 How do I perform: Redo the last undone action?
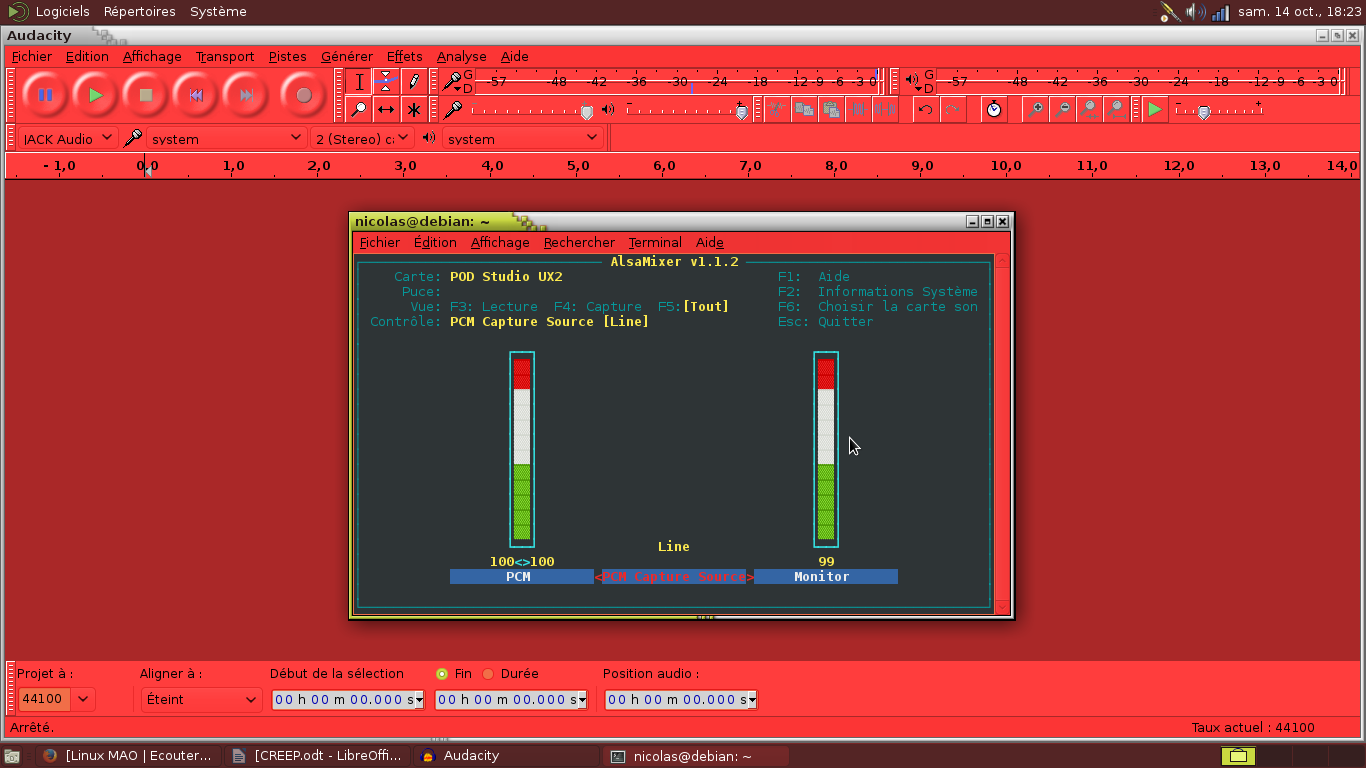pos(953,109)
